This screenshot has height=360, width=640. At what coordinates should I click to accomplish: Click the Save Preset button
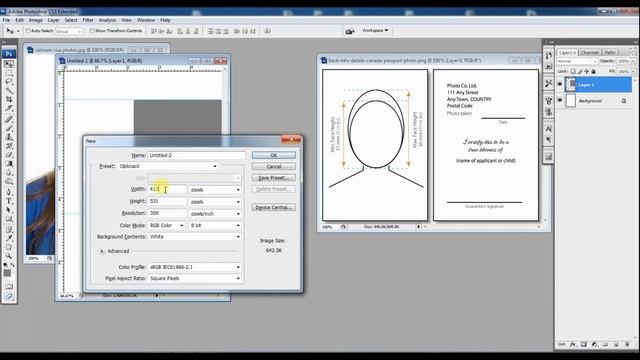point(273,178)
